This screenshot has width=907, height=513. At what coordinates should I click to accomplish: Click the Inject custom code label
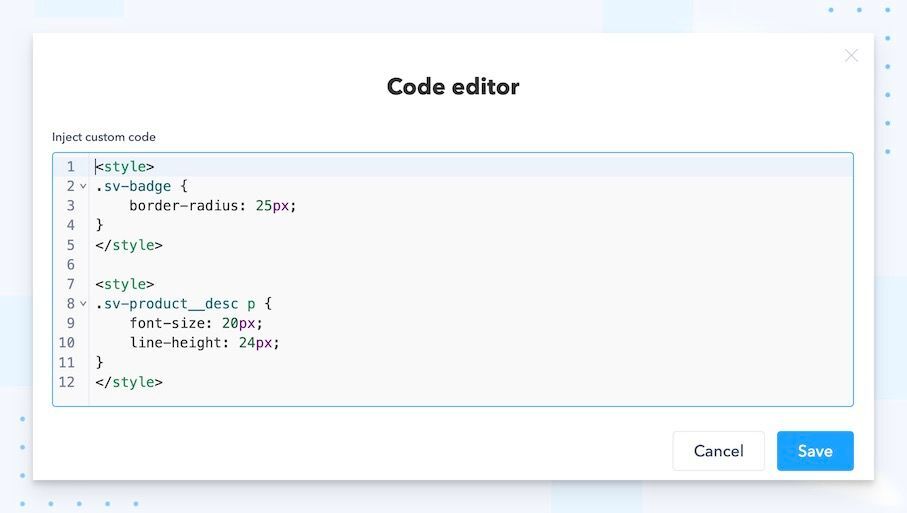click(x=104, y=137)
